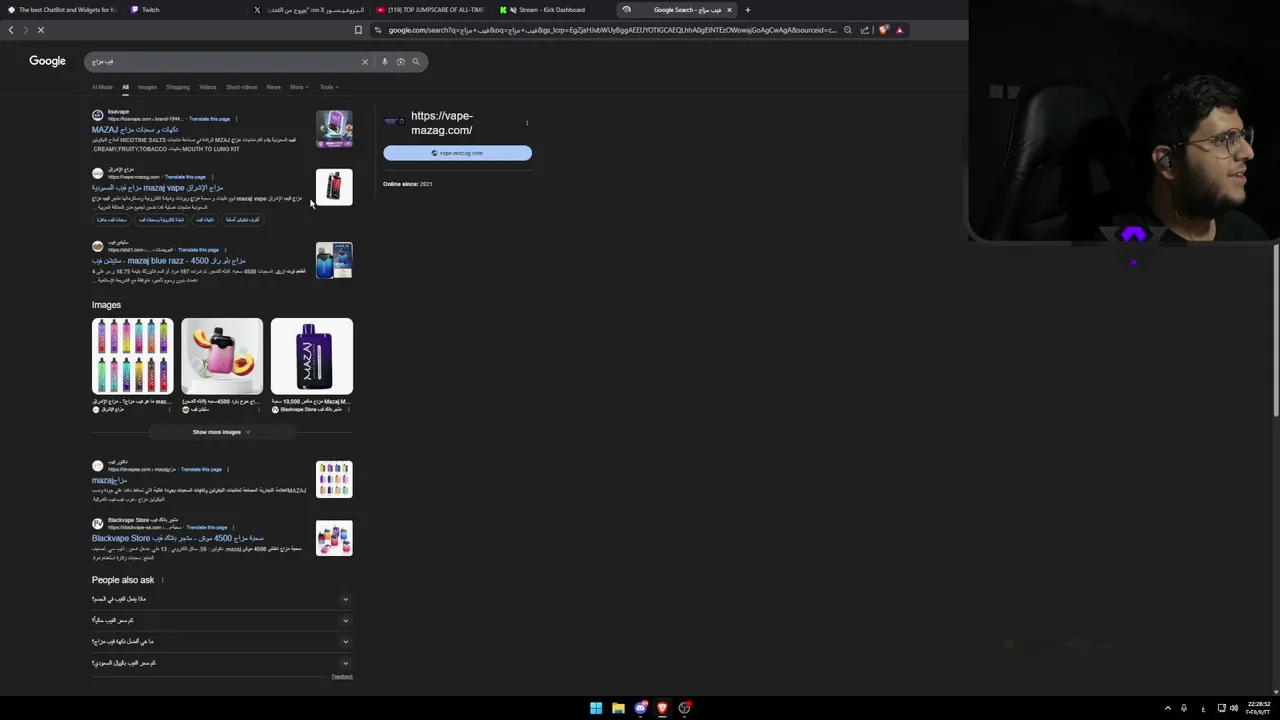Expand second People also ask question
Screen dimensions: 1280x720
221,620
